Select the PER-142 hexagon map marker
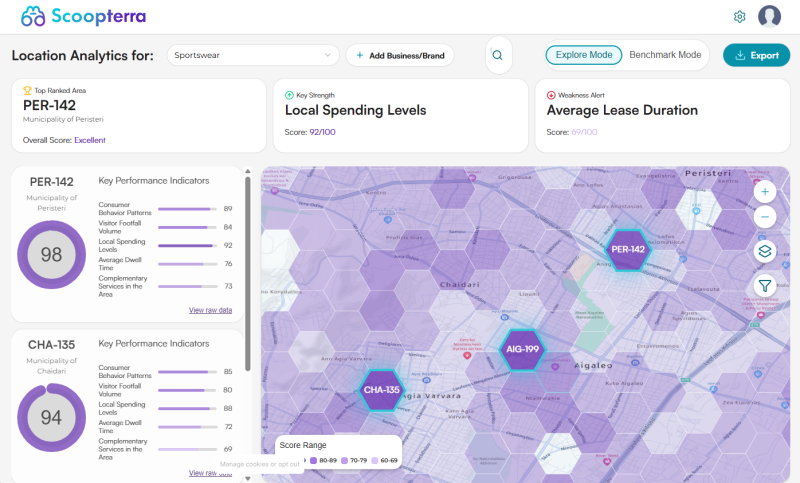The image size is (800, 483). [627, 250]
